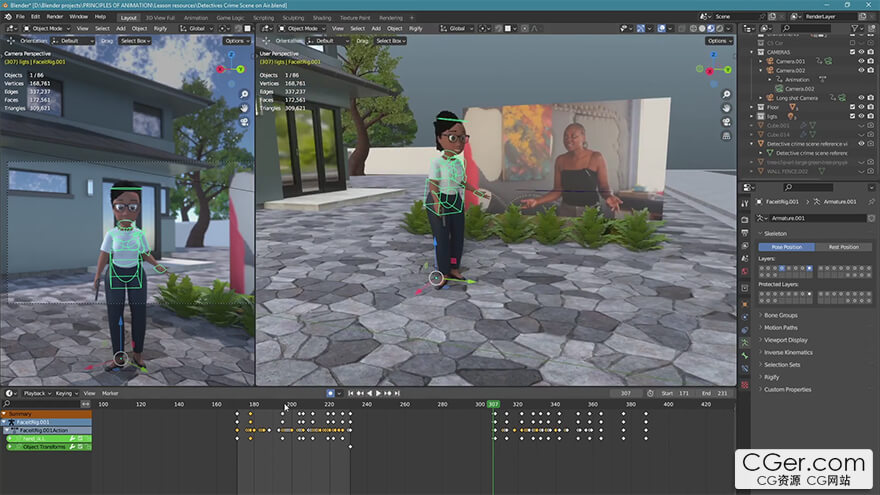The image size is (880, 495).
Task: Open the Render menu
Action: point(55,17)
